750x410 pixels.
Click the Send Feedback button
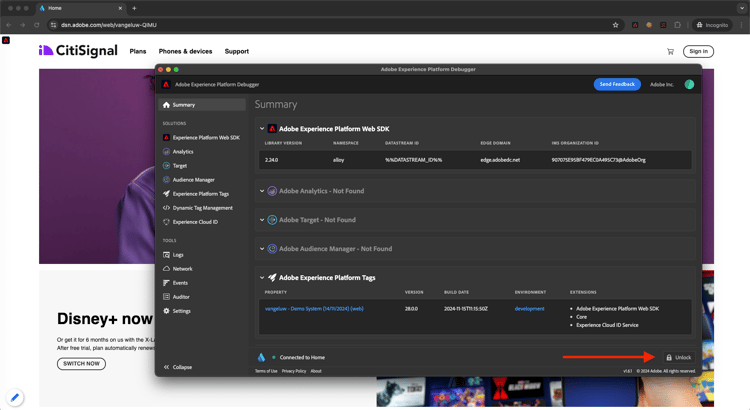click(x=617, y=85)
